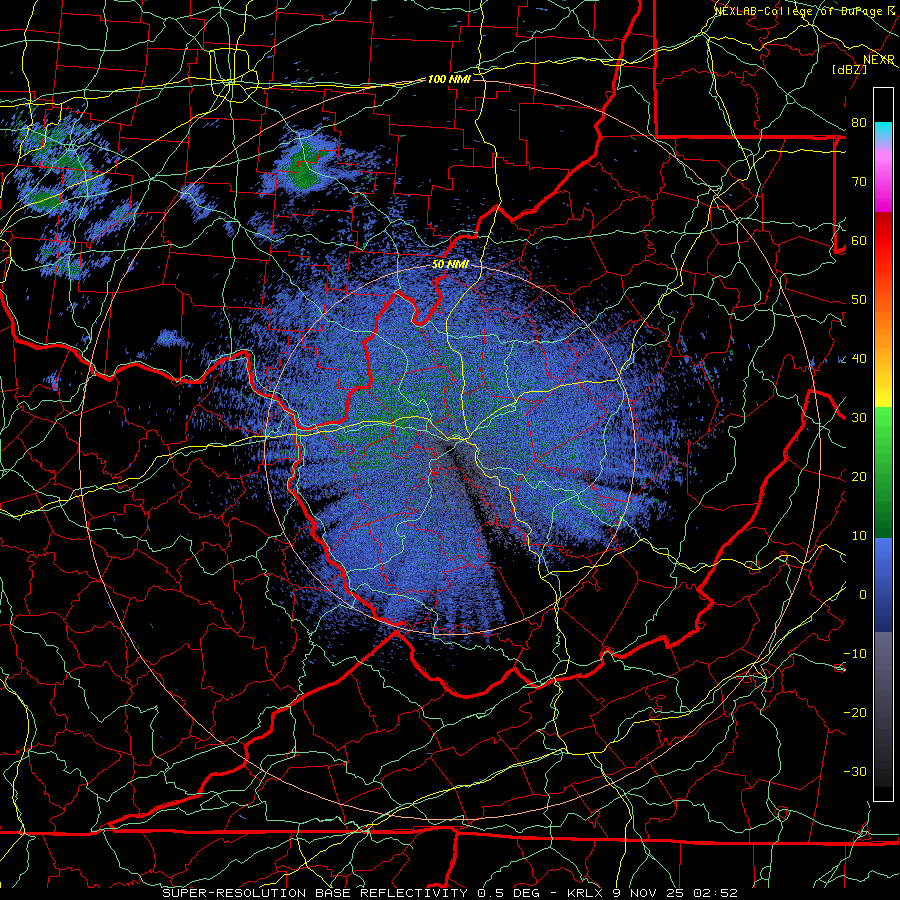This screenshot has height=900, width=900.
Task: Click the reflectivity color legend bar
Action: [883, 444]
